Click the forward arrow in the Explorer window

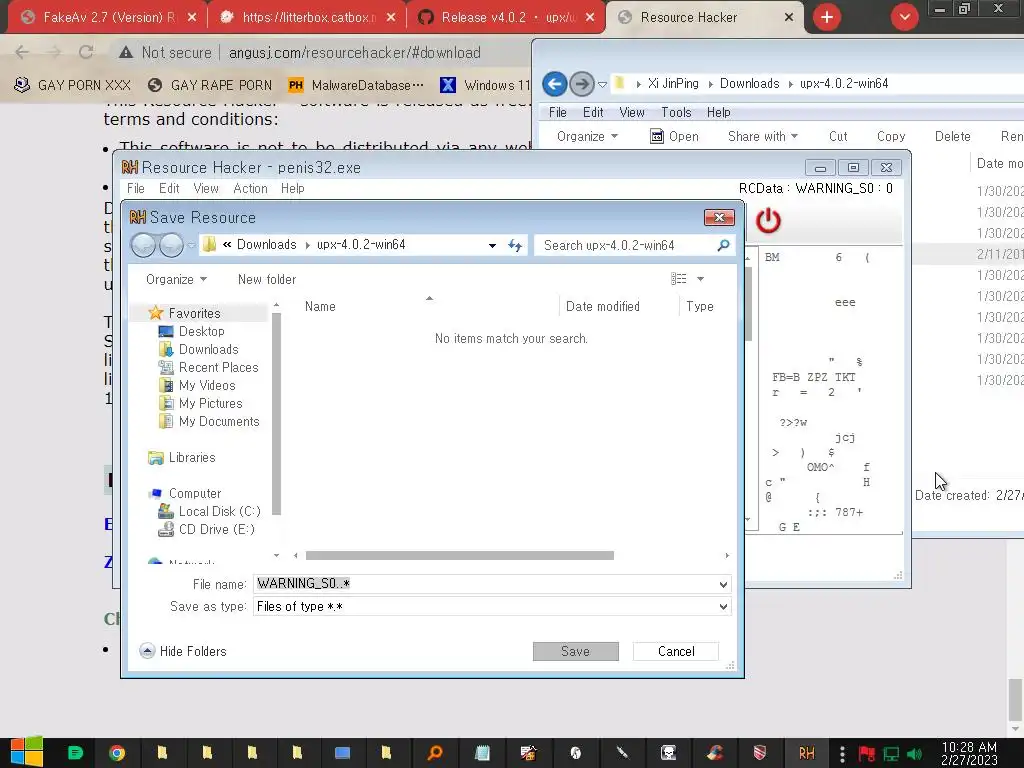(x=581, y=84)
